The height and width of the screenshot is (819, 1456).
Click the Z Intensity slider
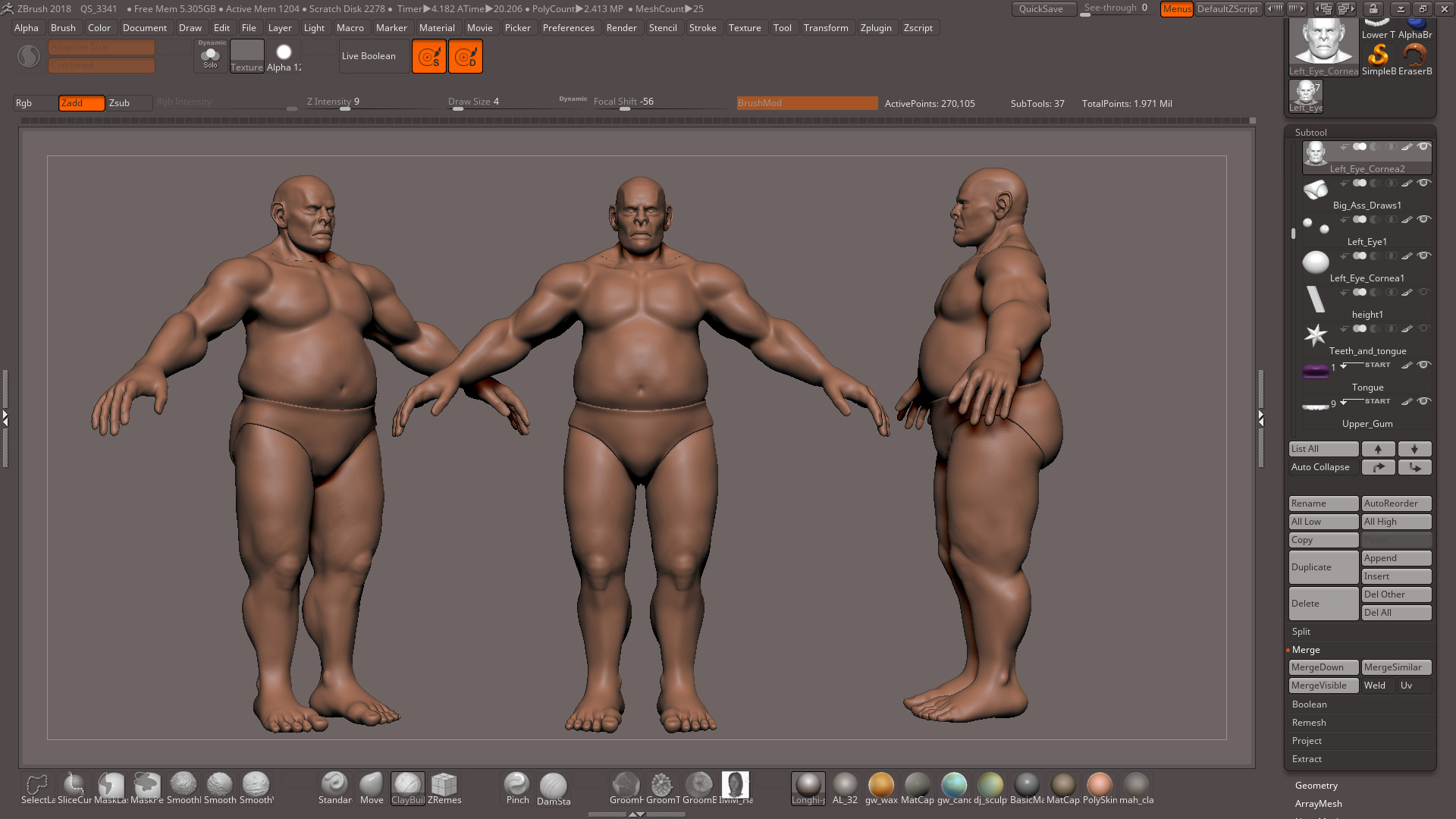[369, 102]
